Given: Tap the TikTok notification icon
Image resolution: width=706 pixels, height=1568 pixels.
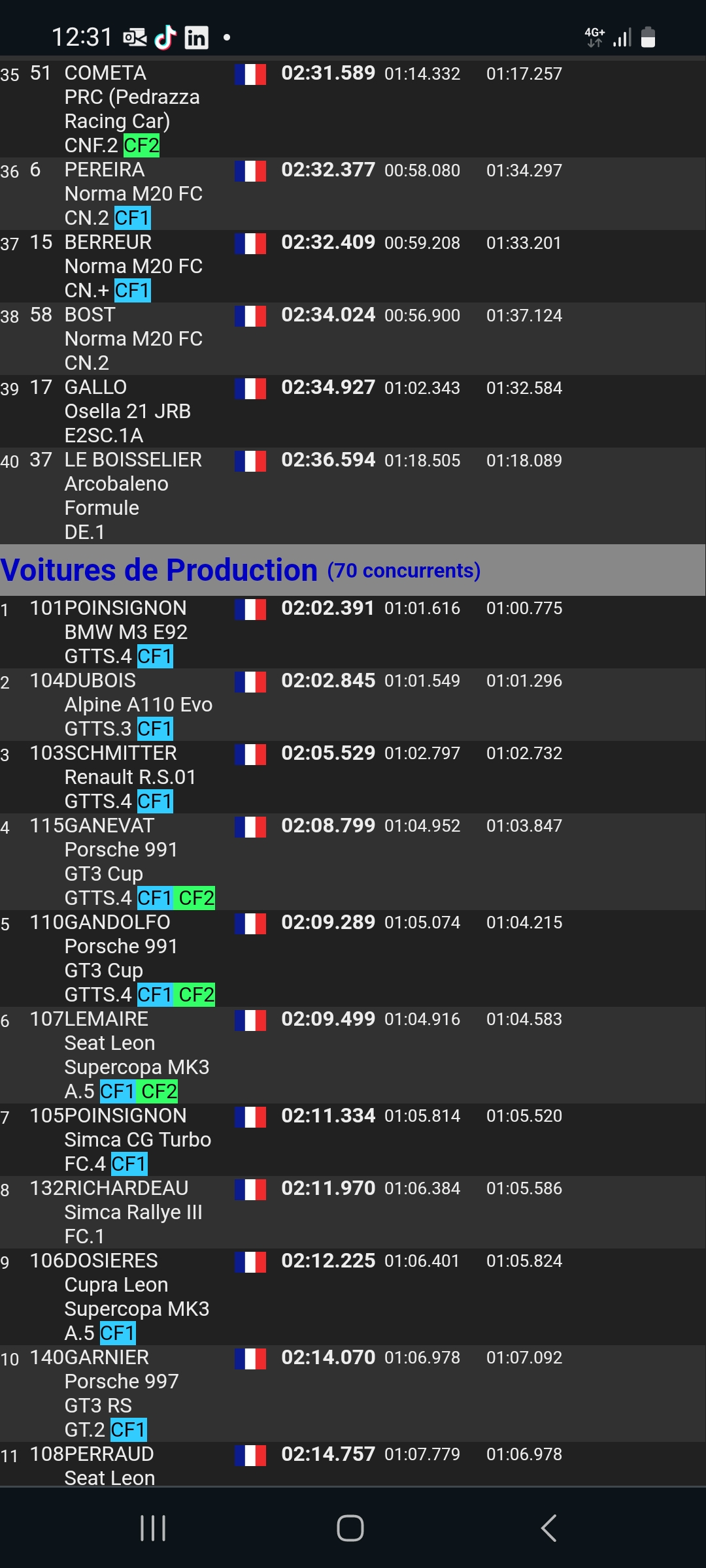Looking at the screenshot, I should tap(165, 38).
